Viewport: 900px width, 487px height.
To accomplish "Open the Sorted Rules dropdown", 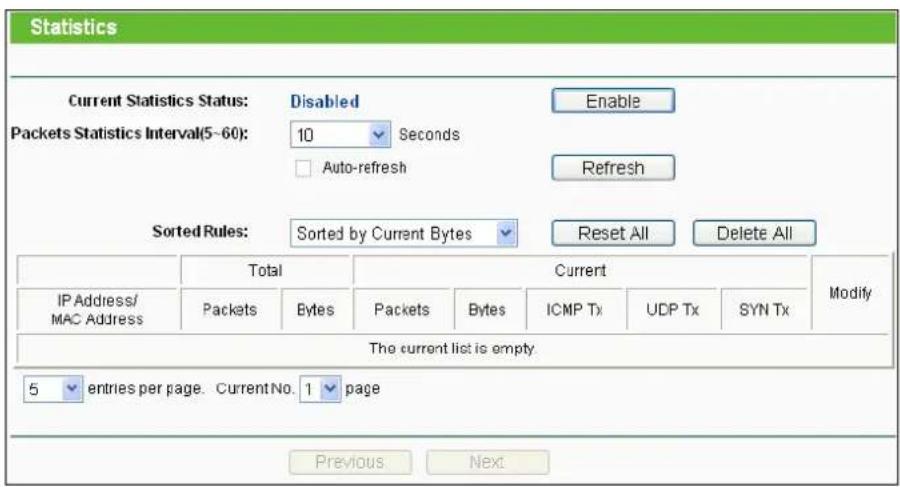I will point(404,233).
